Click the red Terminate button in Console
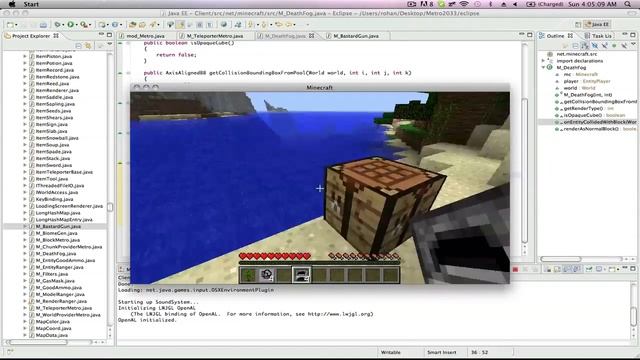Image resolution: width=640 pixels, height=360 pixels. click(515, 269)
